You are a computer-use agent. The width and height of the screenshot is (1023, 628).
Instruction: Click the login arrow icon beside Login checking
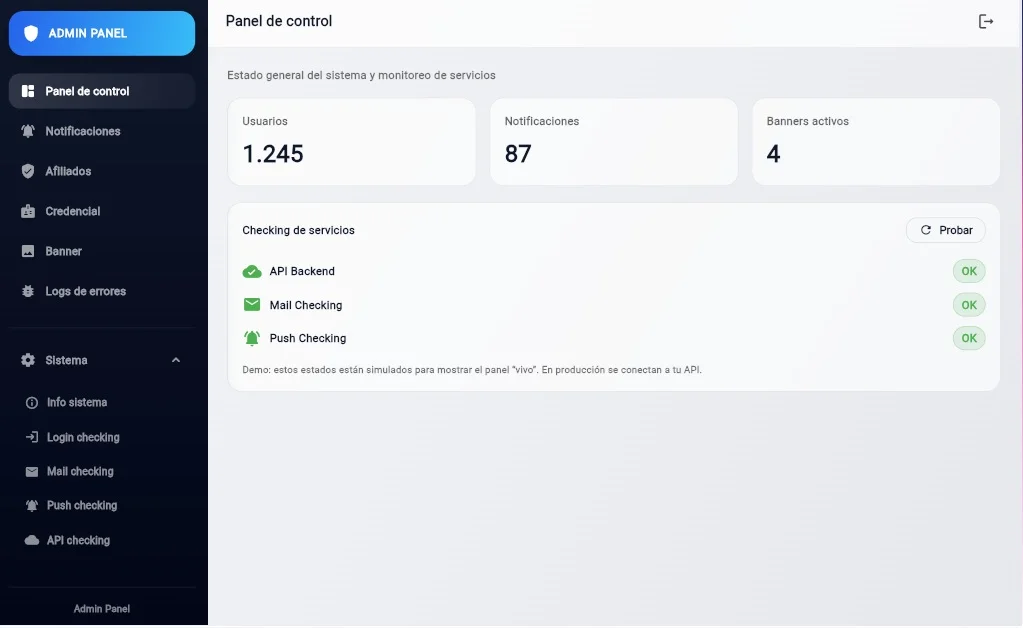click(x=31, y=437)
